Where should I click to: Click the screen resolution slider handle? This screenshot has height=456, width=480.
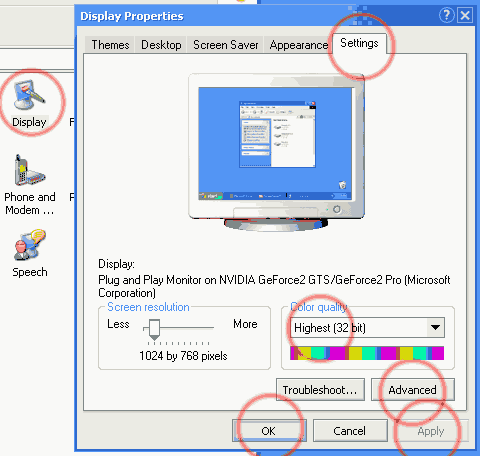point(154,330)
